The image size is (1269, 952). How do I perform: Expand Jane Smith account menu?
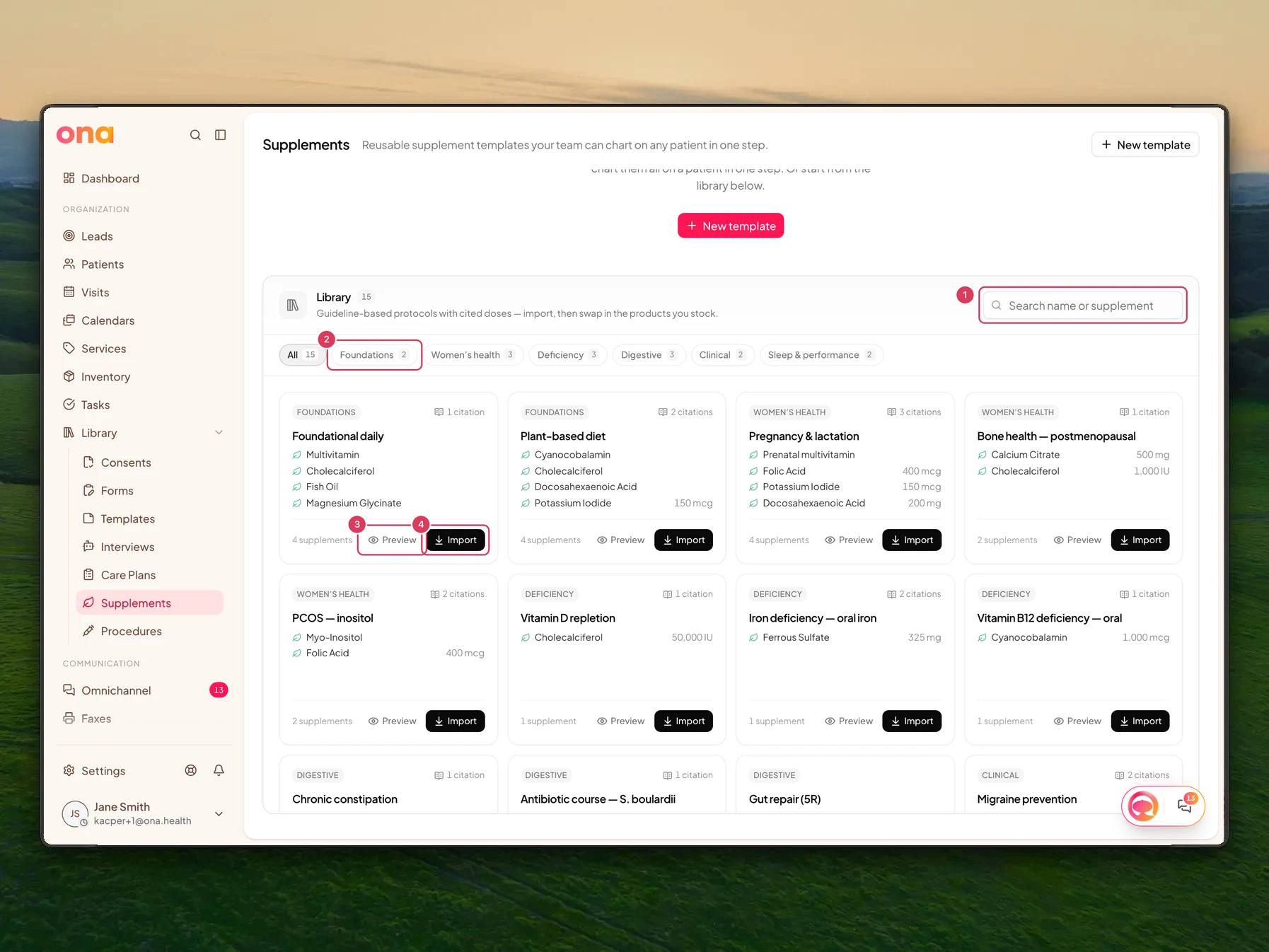tap(219, 814)
